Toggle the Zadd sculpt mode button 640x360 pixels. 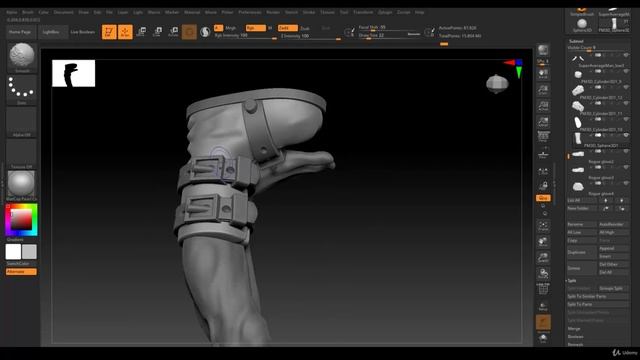[x=287, y=28]
